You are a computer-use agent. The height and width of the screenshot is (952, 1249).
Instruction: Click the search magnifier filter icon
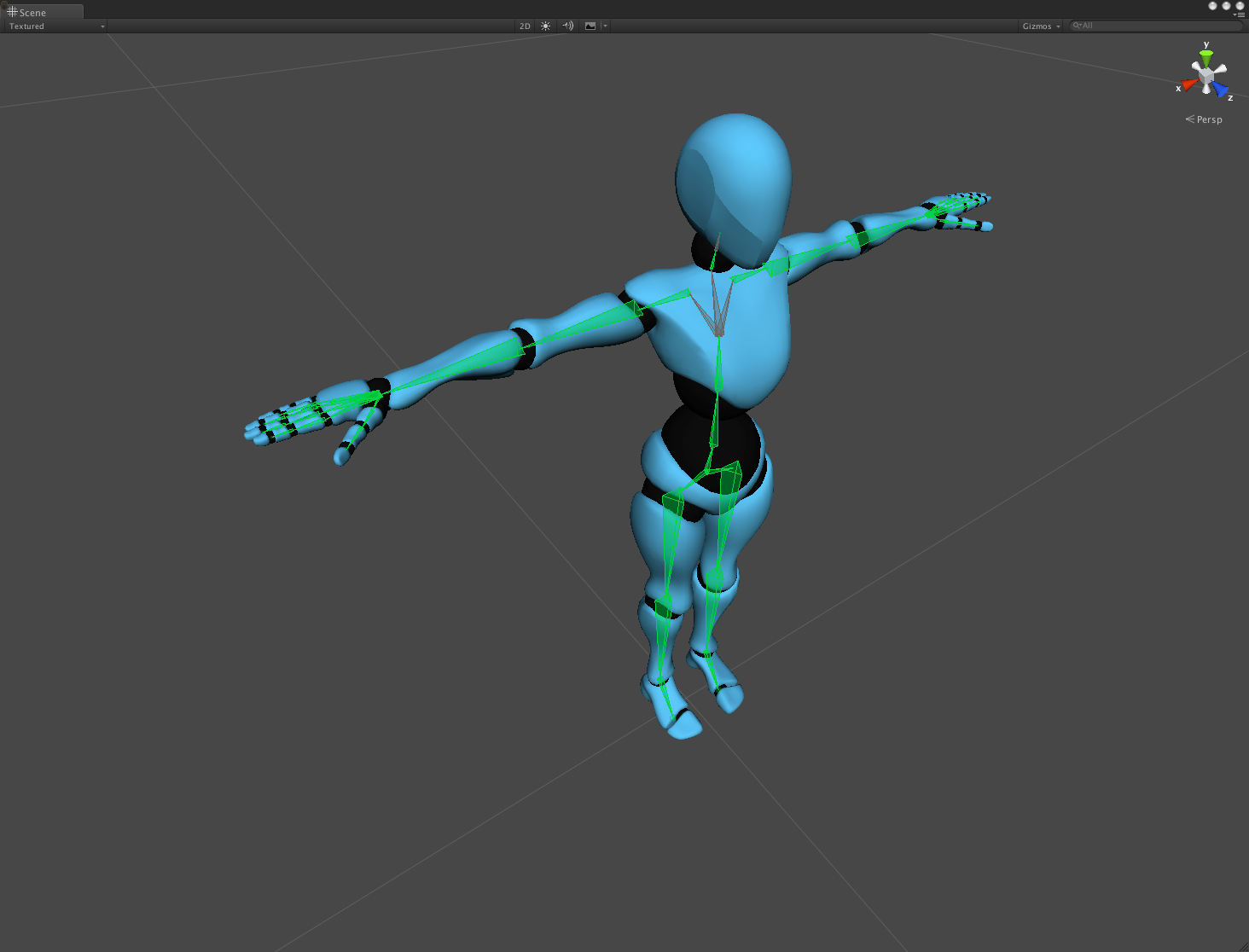pos(1077,26)
